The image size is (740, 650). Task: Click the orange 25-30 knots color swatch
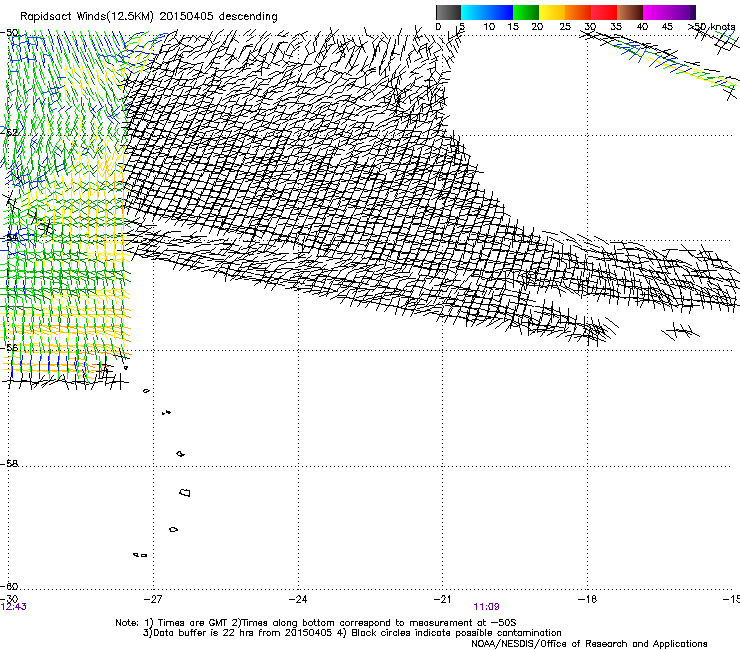(578, 12)
